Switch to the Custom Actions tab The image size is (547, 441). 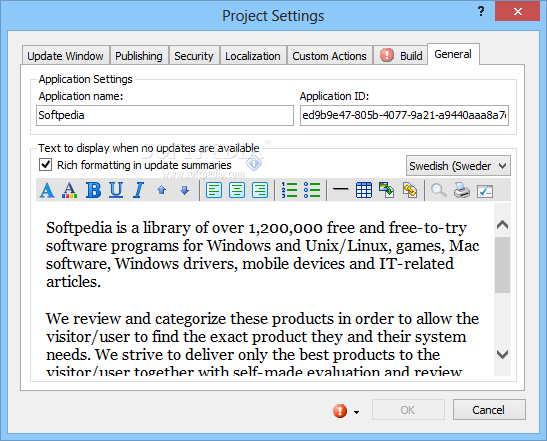pyautogui.click(x=329, y=56)
